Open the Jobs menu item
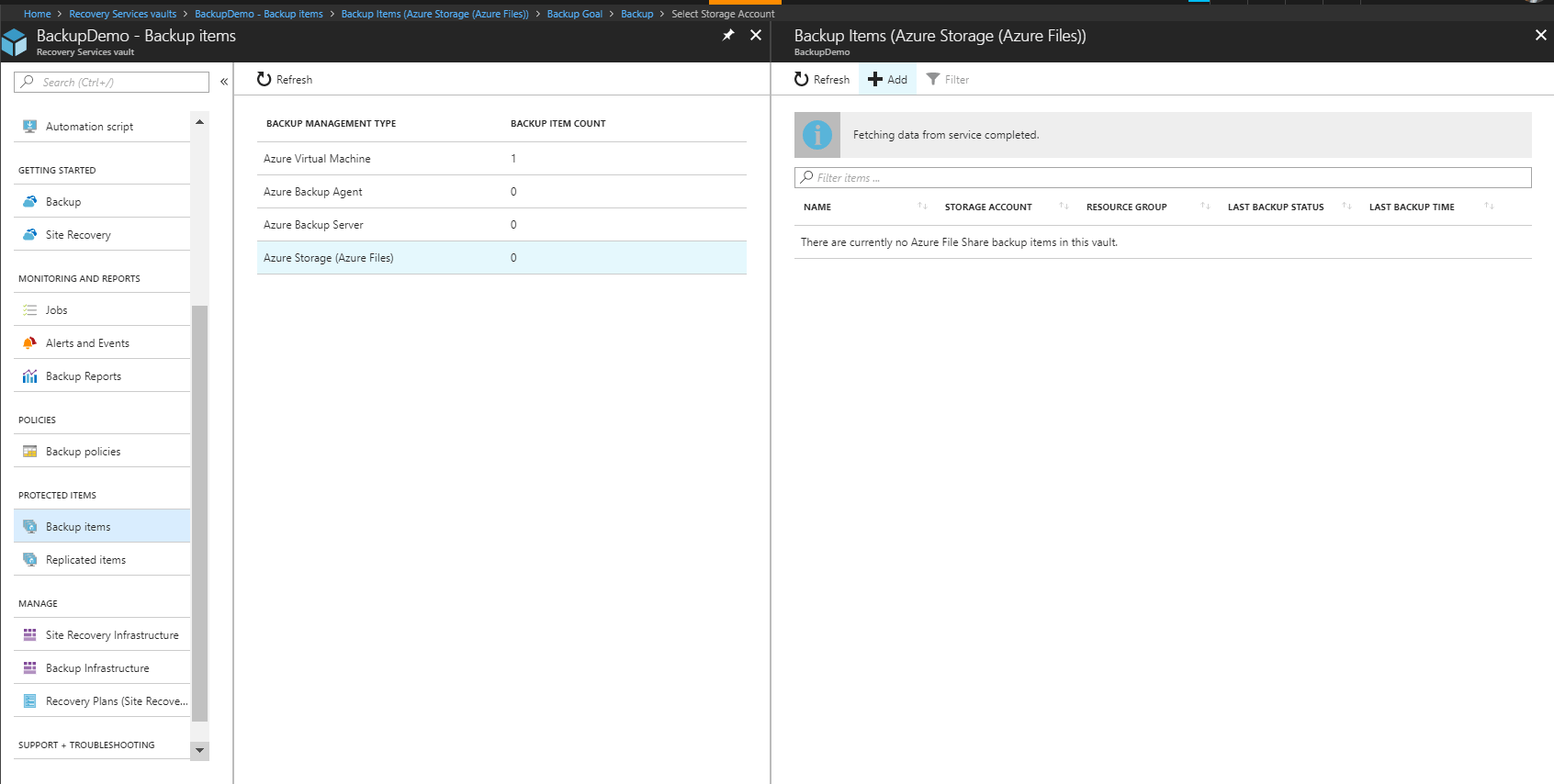The width and height of the screenshot is (1554, 784). 102,310
